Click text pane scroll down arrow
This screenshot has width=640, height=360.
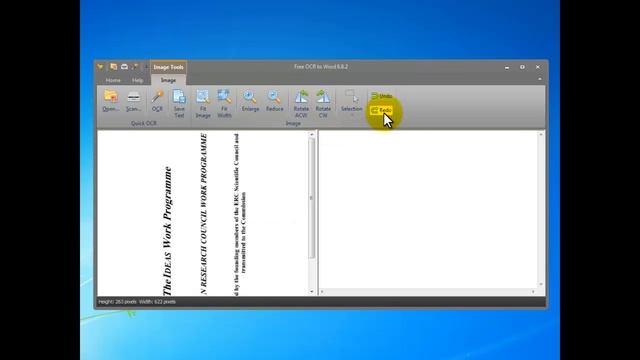click(x=541, y=284)
